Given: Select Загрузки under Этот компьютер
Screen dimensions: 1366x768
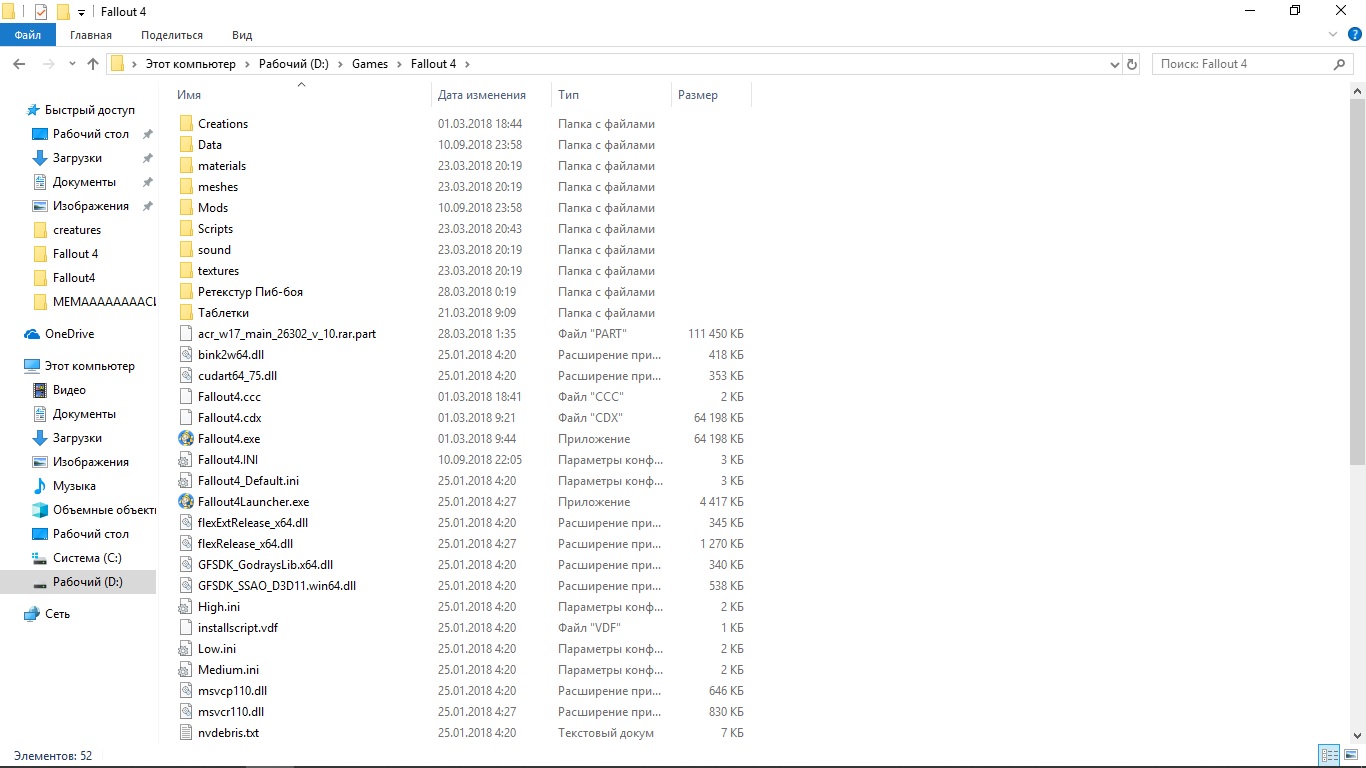Looking at the screenshot, I should (x=78, y=438).
